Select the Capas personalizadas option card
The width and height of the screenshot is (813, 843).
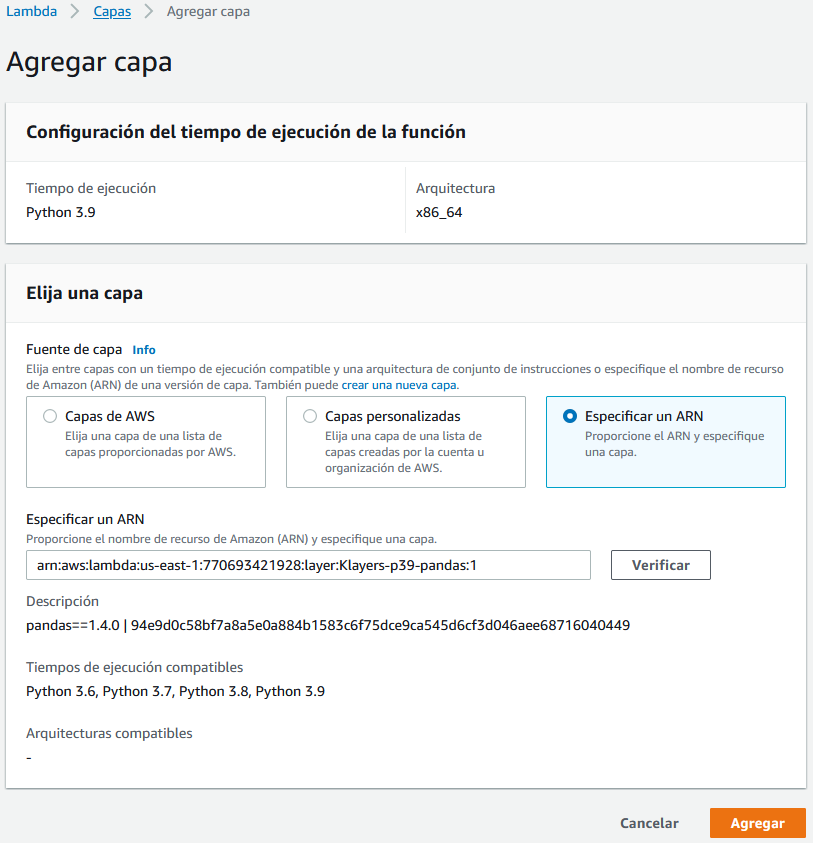click(x=405, y=441)
